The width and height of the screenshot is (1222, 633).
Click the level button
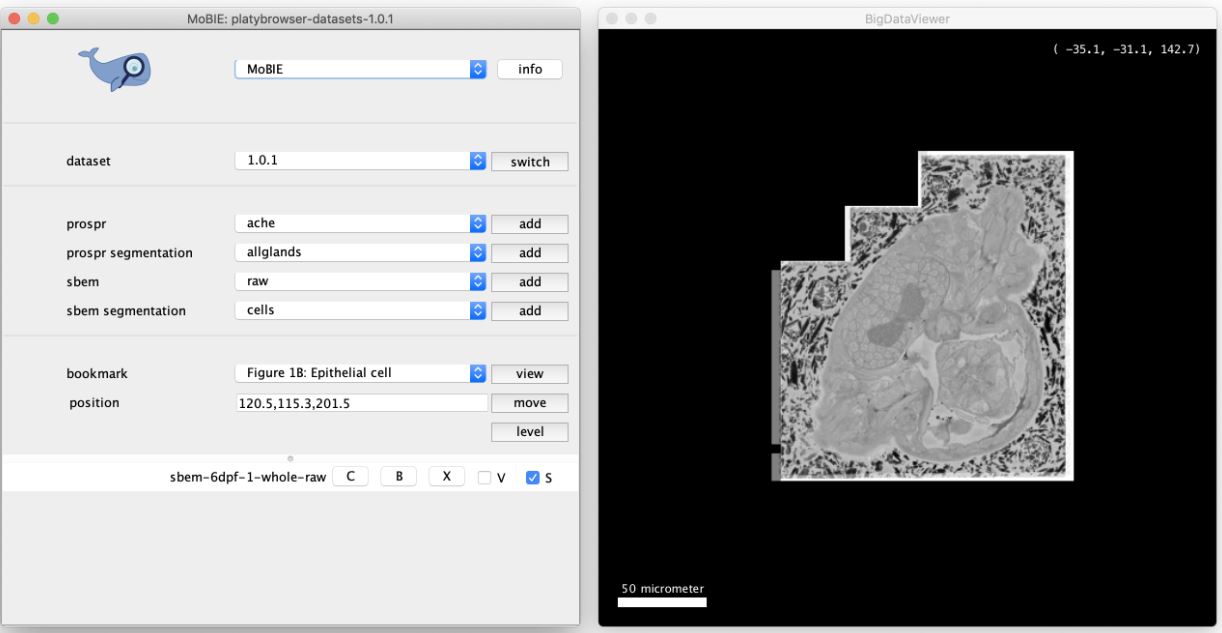(529, 432)
